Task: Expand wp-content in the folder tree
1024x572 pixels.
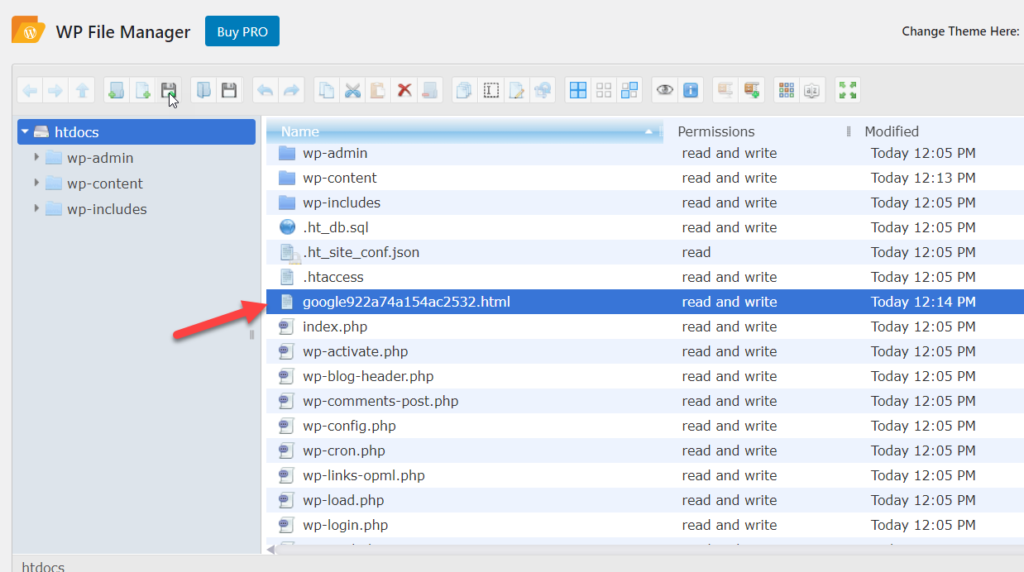Action: [x=37, y=183]
